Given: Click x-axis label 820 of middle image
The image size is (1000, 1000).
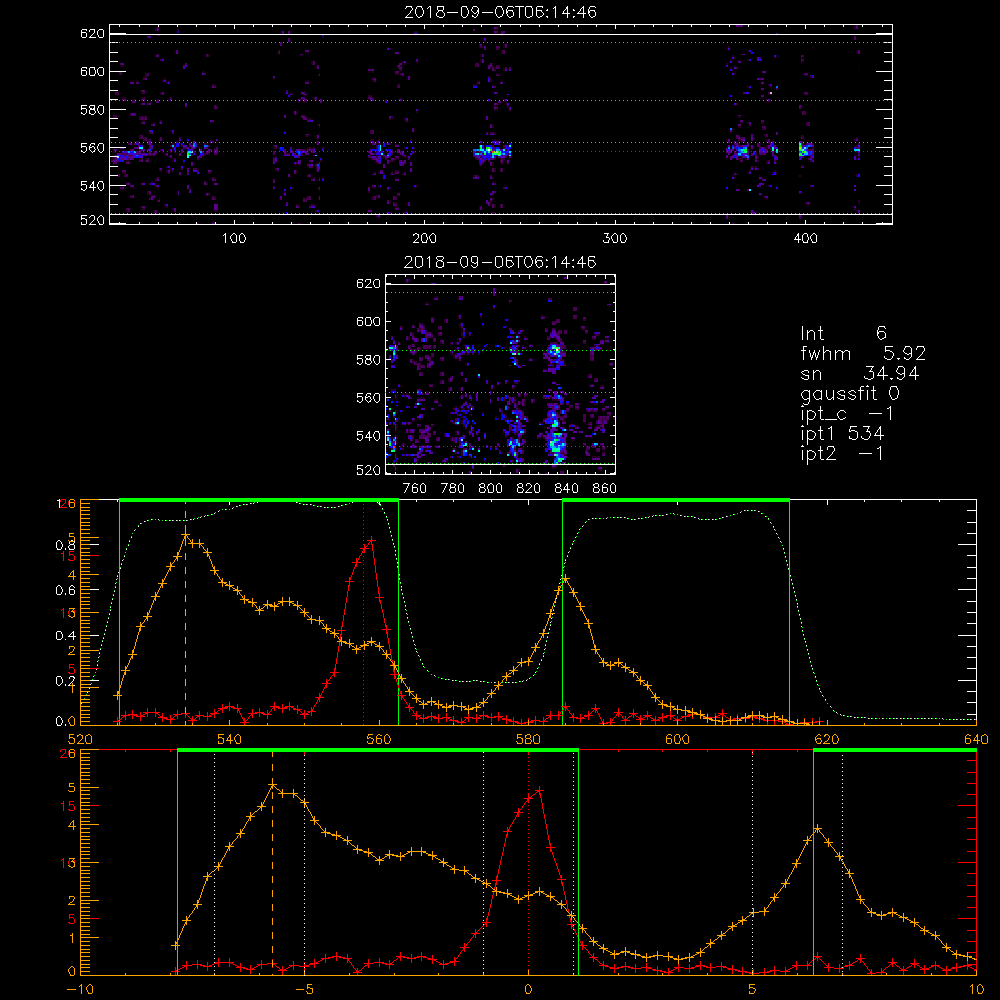Looking at the screenshot, I should (529, 489).
